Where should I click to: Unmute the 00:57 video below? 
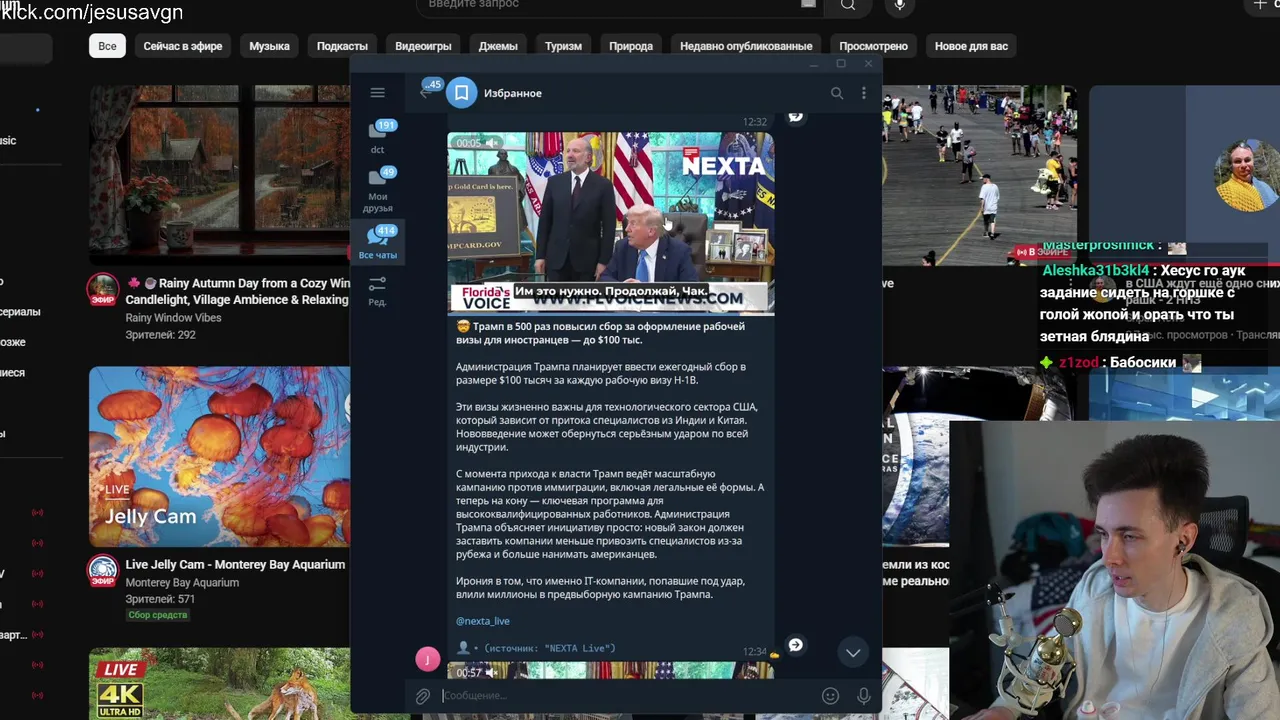[492, 673]
